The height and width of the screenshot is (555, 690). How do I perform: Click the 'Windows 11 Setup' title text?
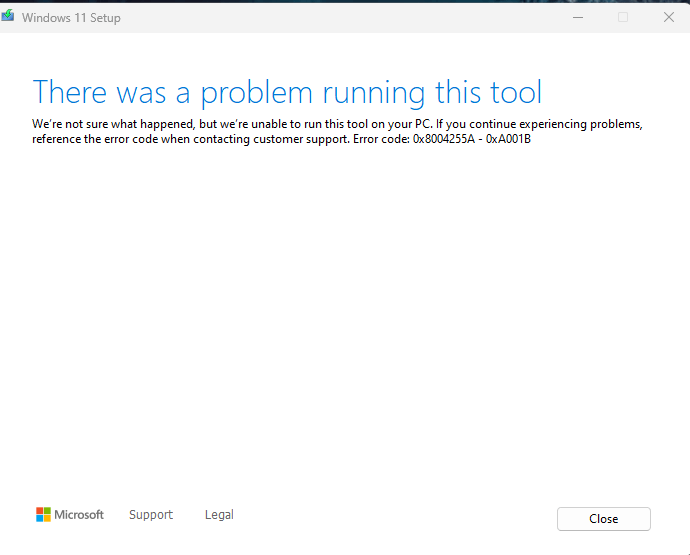coord(71,18)
